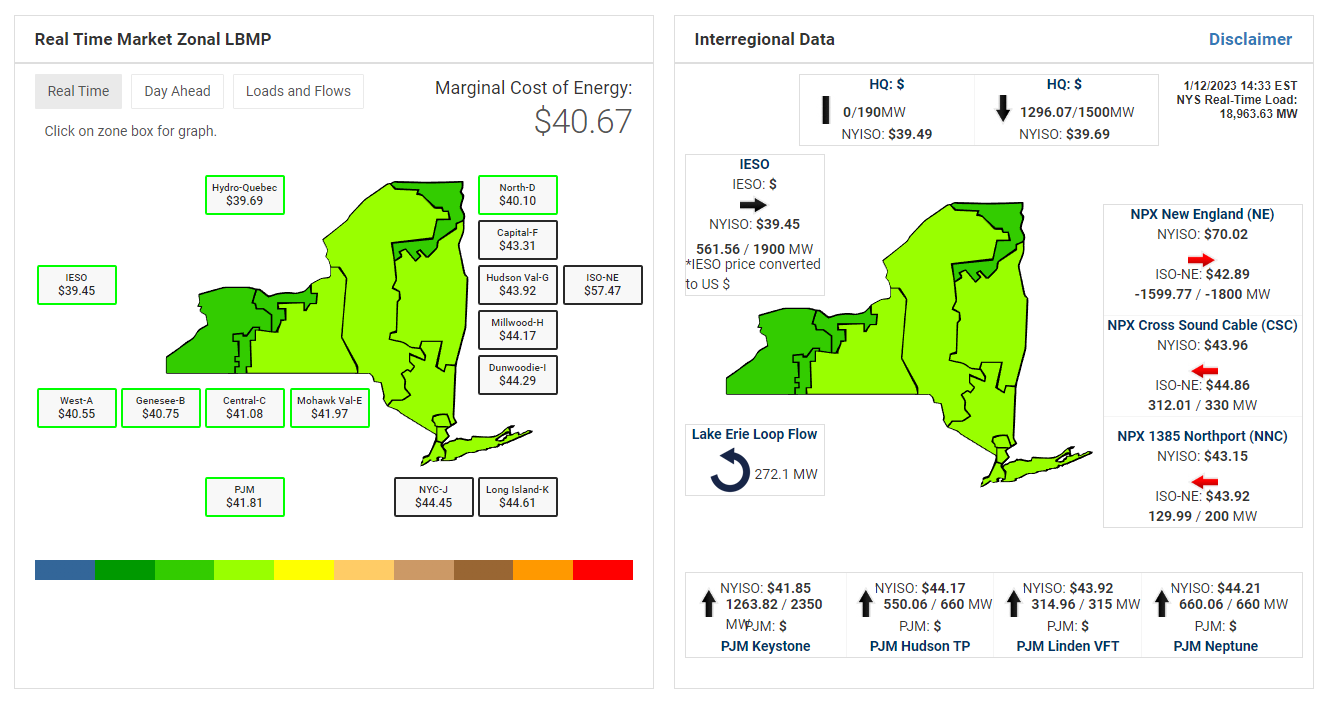1335x703 pixels.
Task: Click the Lake Erie Loop Flow circular arrow
Action: [x=730, y=470]
